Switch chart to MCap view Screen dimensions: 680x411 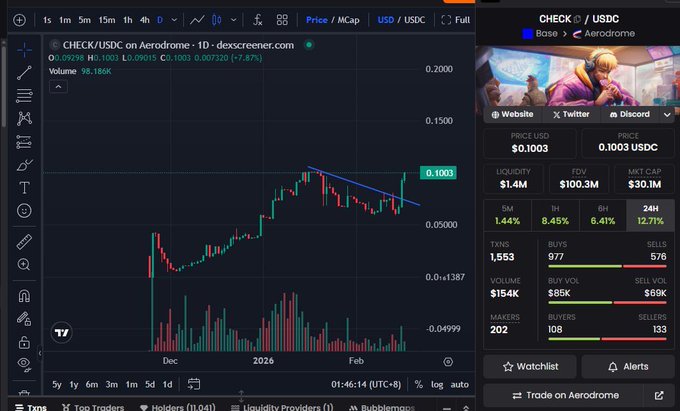tap(348, 20)
